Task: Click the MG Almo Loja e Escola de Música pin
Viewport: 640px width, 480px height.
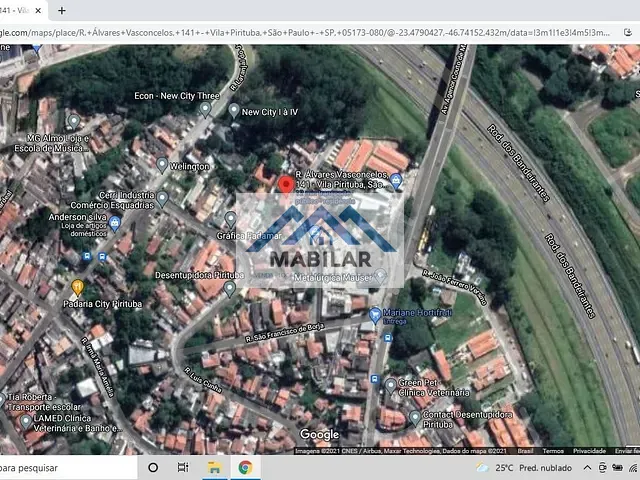Action: [73, 121]
